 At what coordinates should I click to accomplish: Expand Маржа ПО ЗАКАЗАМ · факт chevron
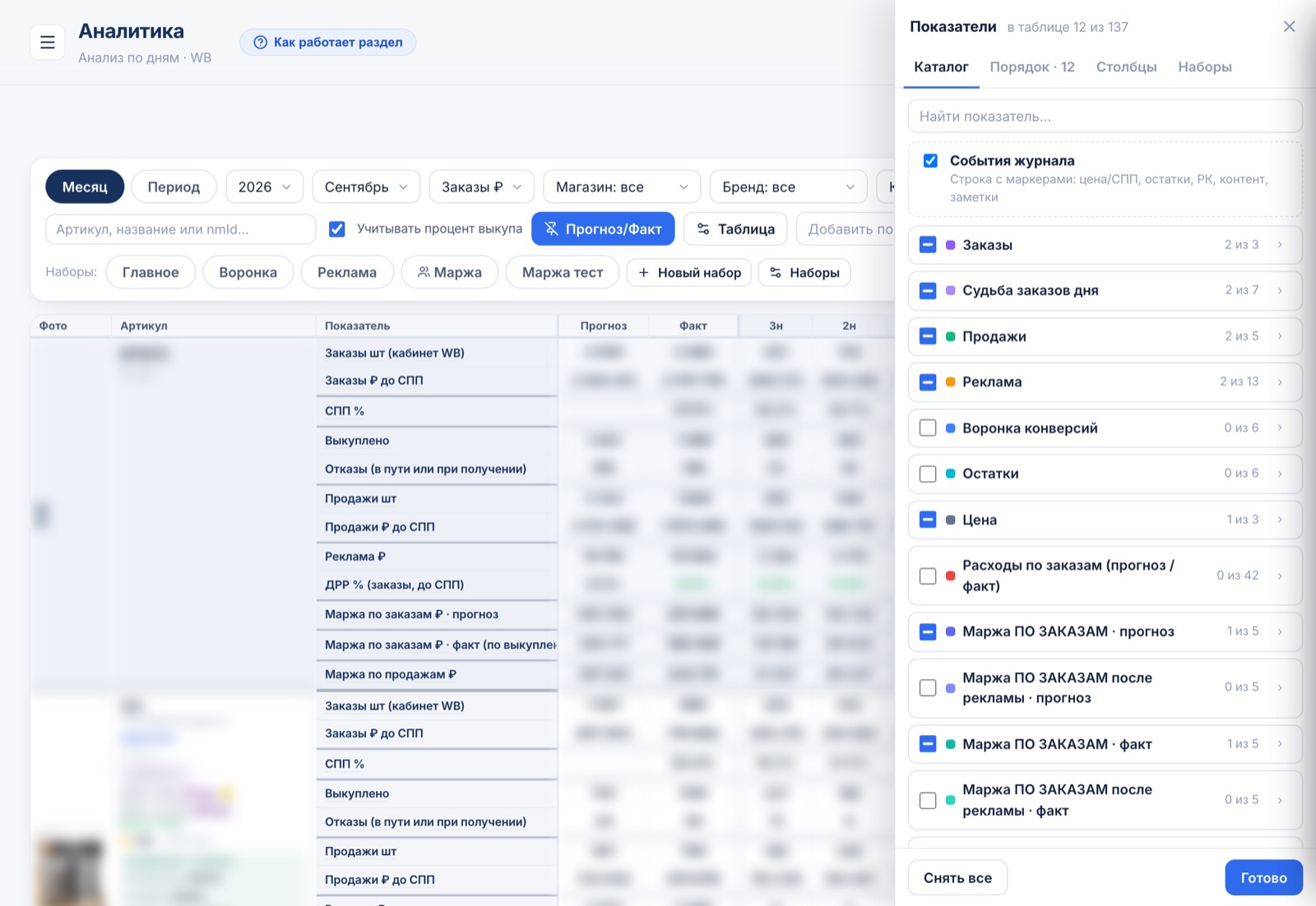pyautogui.click(x=1280, y=744)
